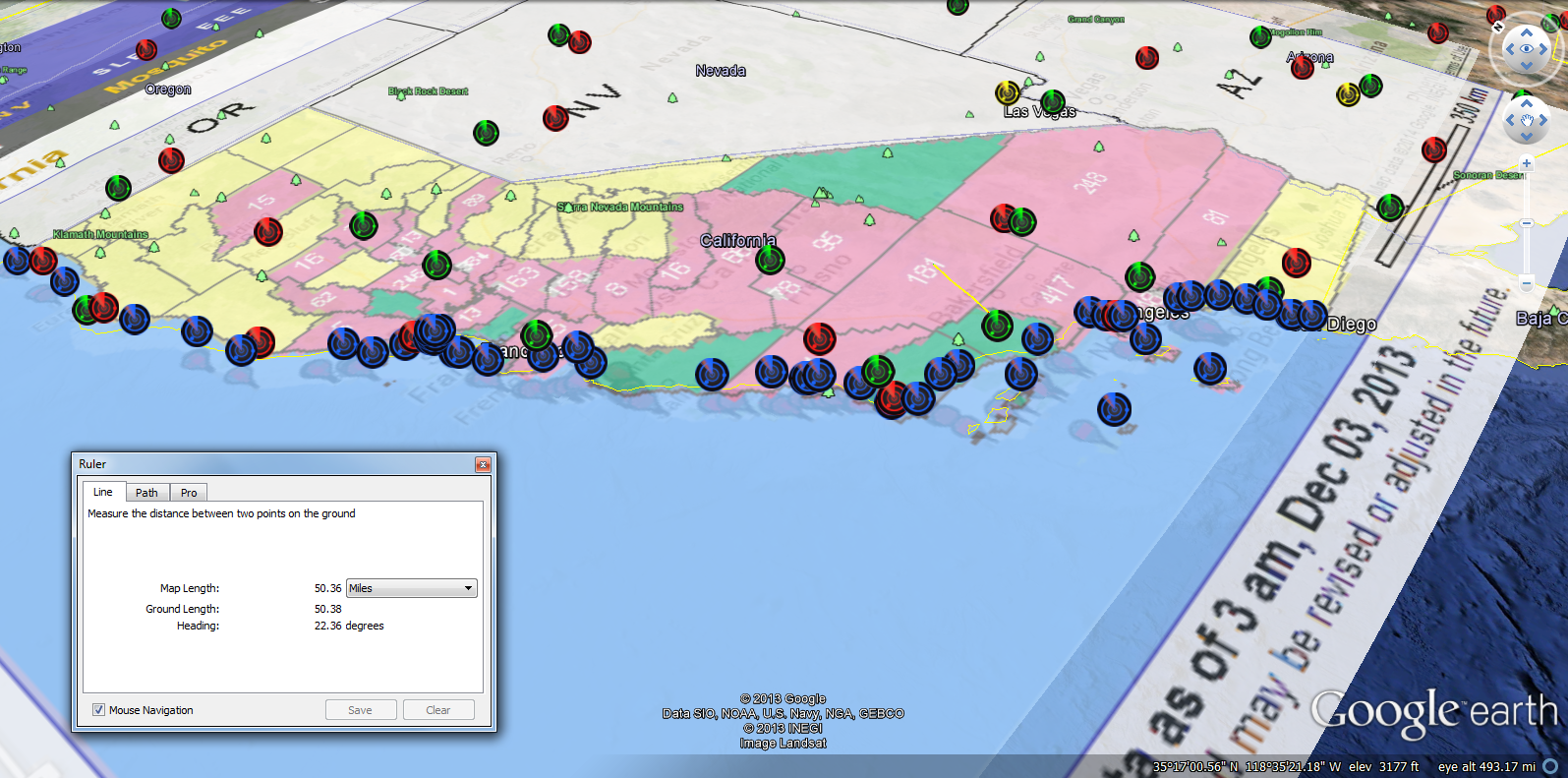Open the Pro tab in Ruler
Viewport: 1568px width, 778px height.
point(189,493)
